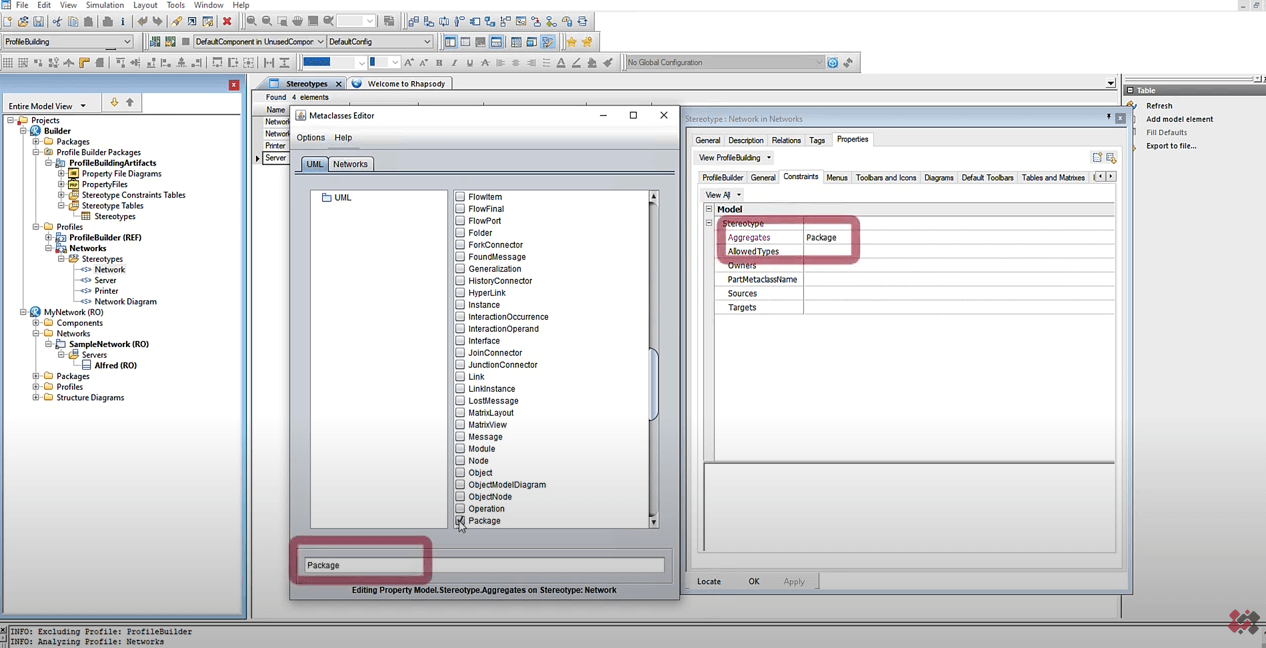
Task: Check the Interface metaclass checkbox
Action: point(460,341)
